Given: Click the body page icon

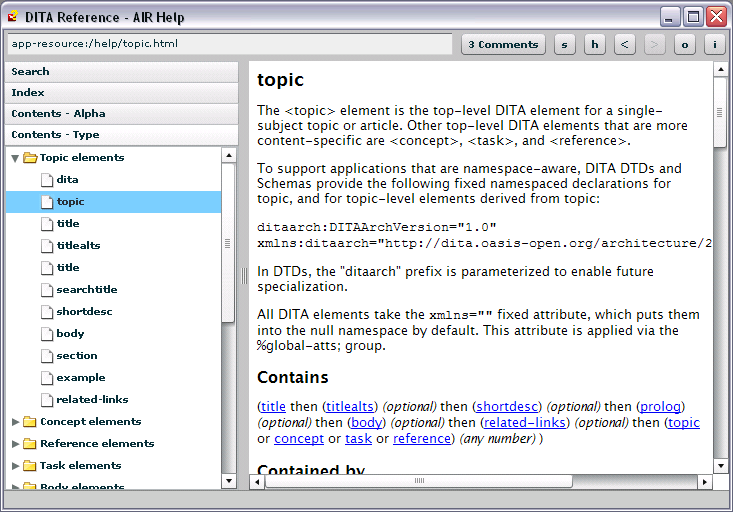Looking at the screenshot, I should coord(47,334).
